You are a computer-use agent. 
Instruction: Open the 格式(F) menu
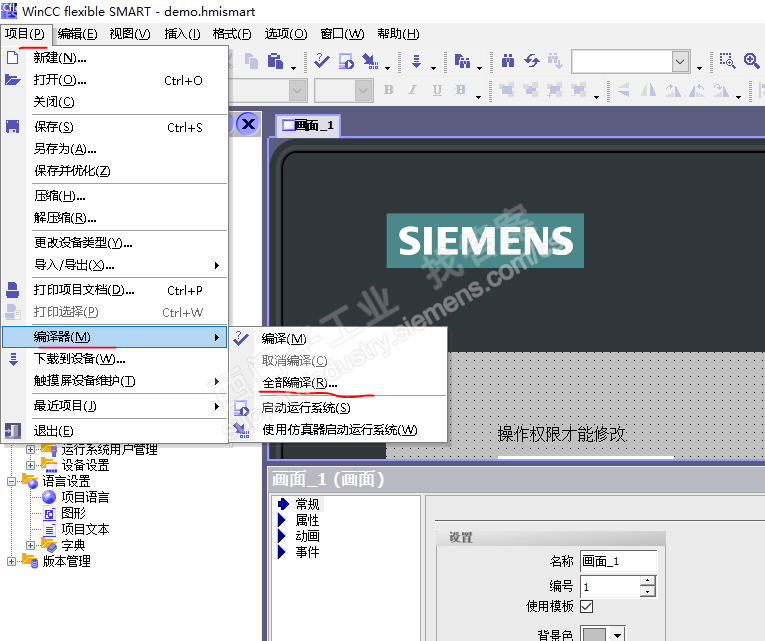click(x=232, y=34)
